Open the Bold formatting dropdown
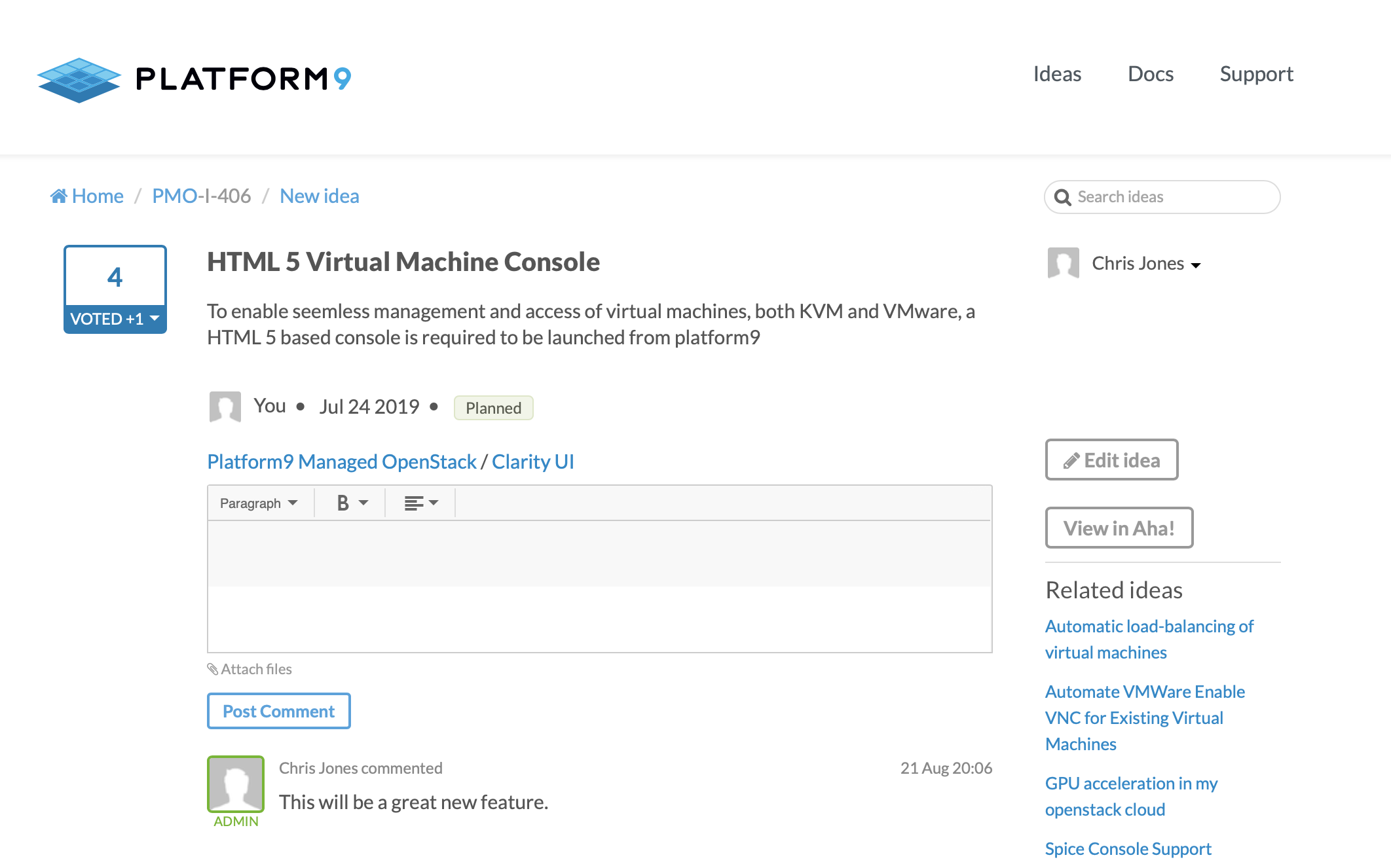Image resolution: width=1391 pixels, height=868 pixels. click(352, 503)
